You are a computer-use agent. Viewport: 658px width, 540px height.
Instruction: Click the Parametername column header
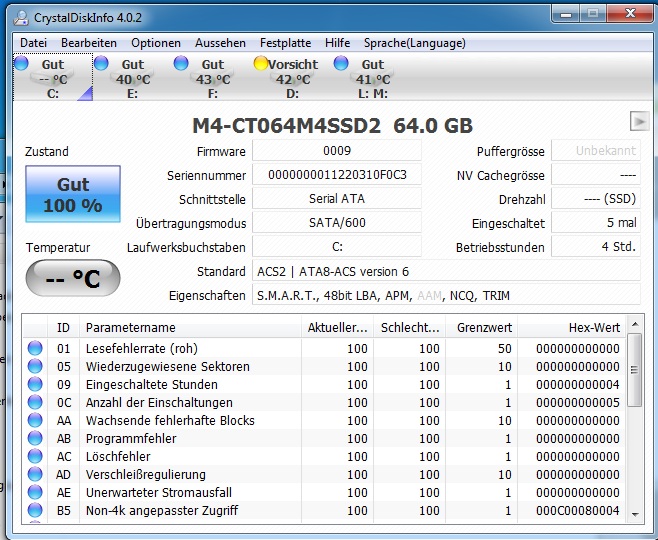190,327
